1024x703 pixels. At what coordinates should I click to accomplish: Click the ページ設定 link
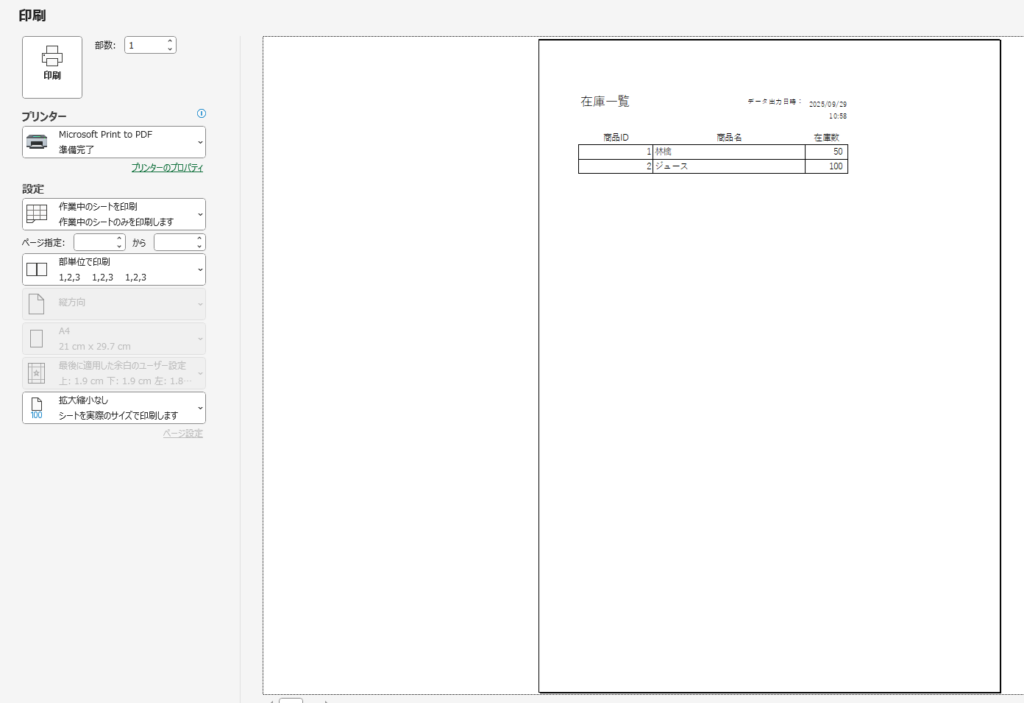183,433
